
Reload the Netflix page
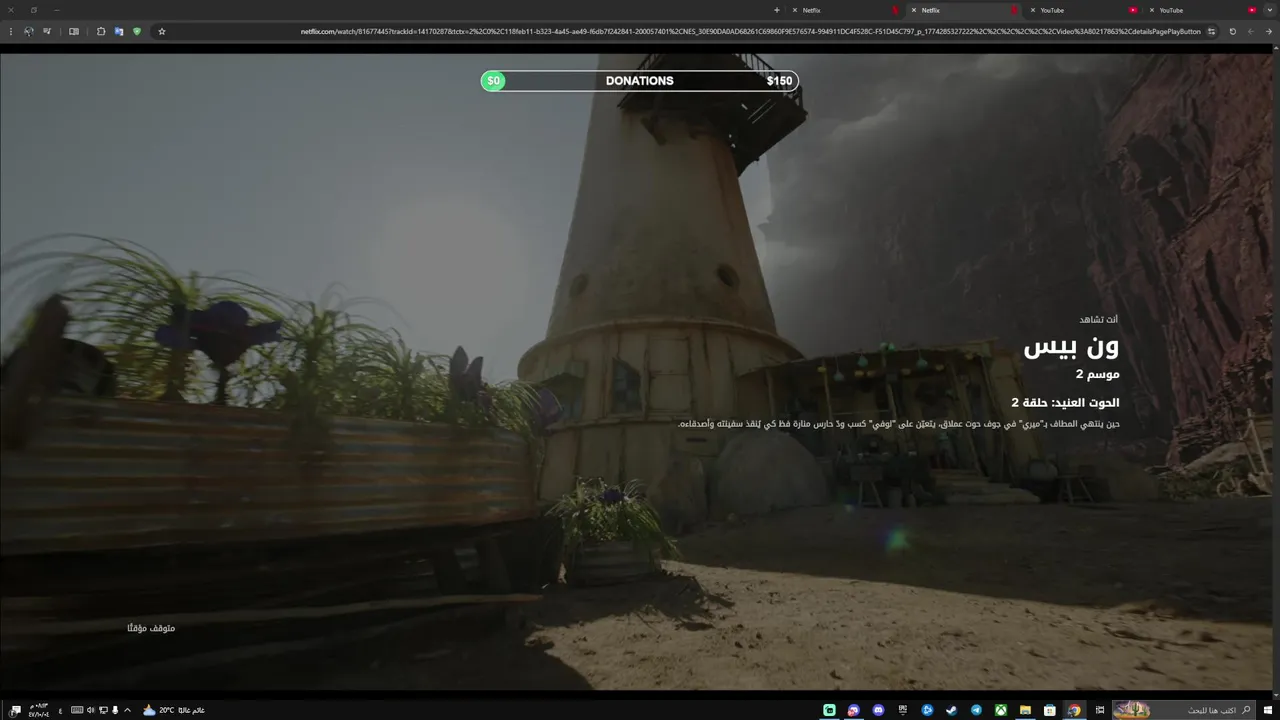click(x=1233, y=31)
